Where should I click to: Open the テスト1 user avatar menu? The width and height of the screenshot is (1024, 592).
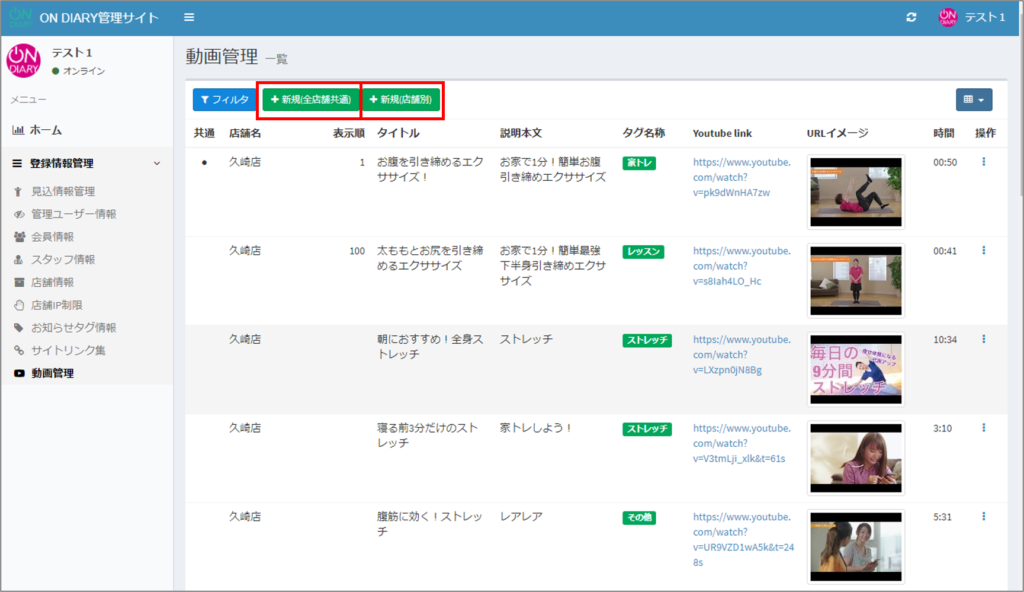pos(971,18)
